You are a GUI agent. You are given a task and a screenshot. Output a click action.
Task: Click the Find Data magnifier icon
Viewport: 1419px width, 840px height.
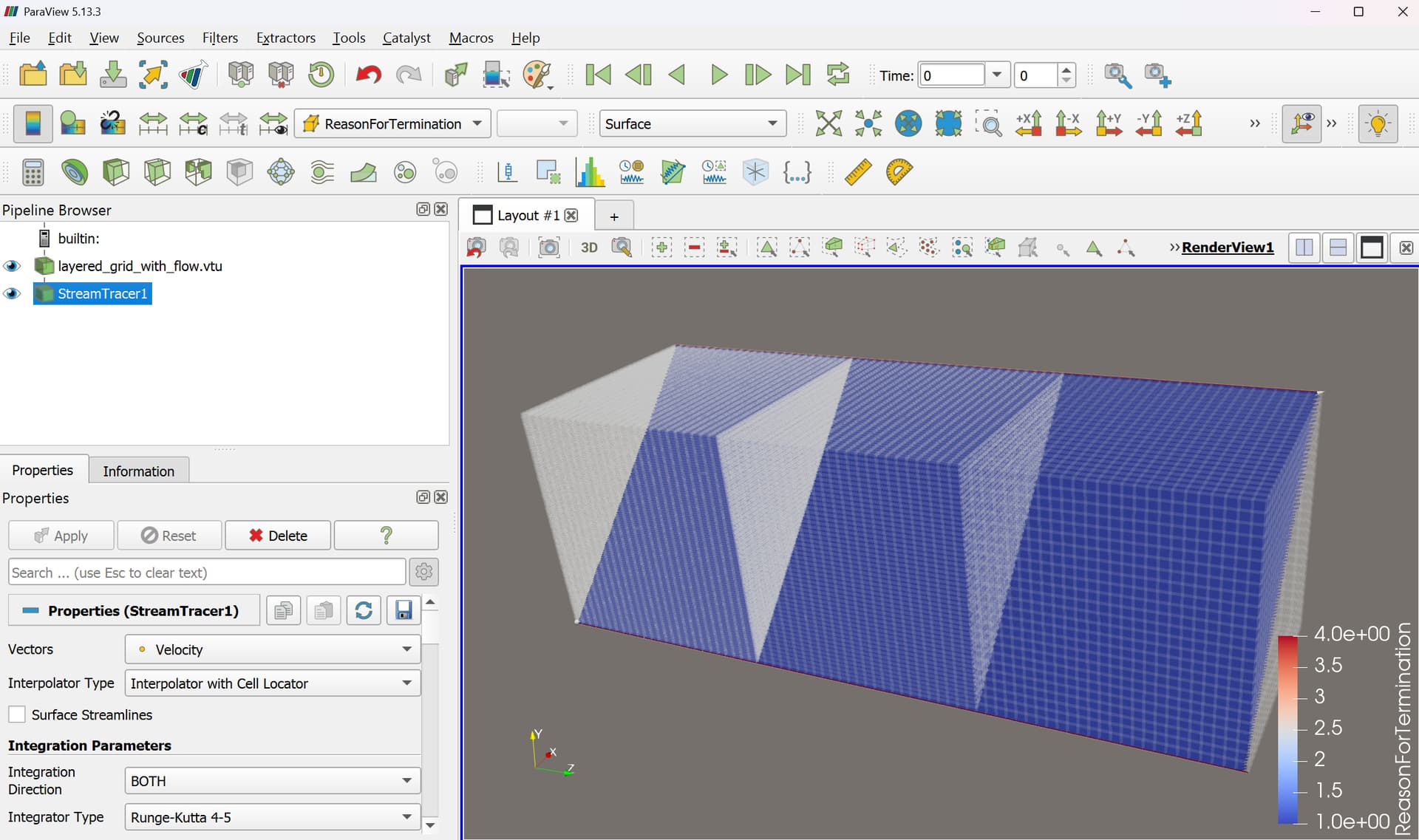(x=1117, y=75)
